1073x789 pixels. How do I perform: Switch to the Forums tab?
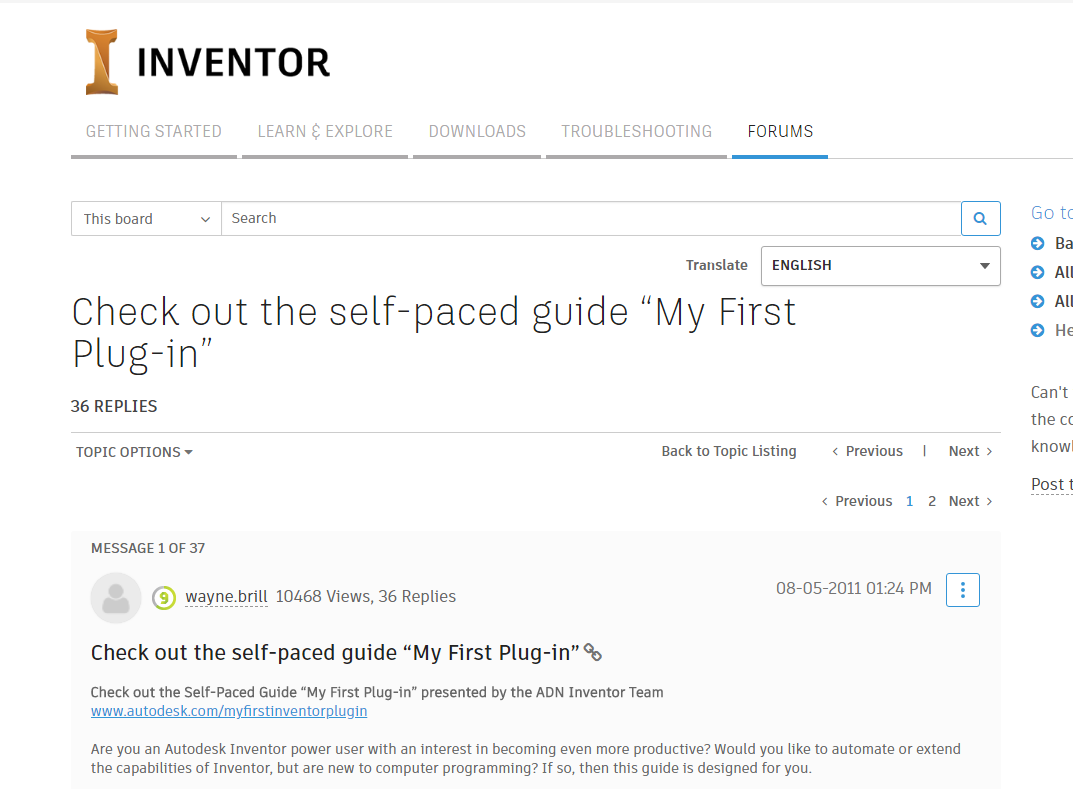point(780,131)
